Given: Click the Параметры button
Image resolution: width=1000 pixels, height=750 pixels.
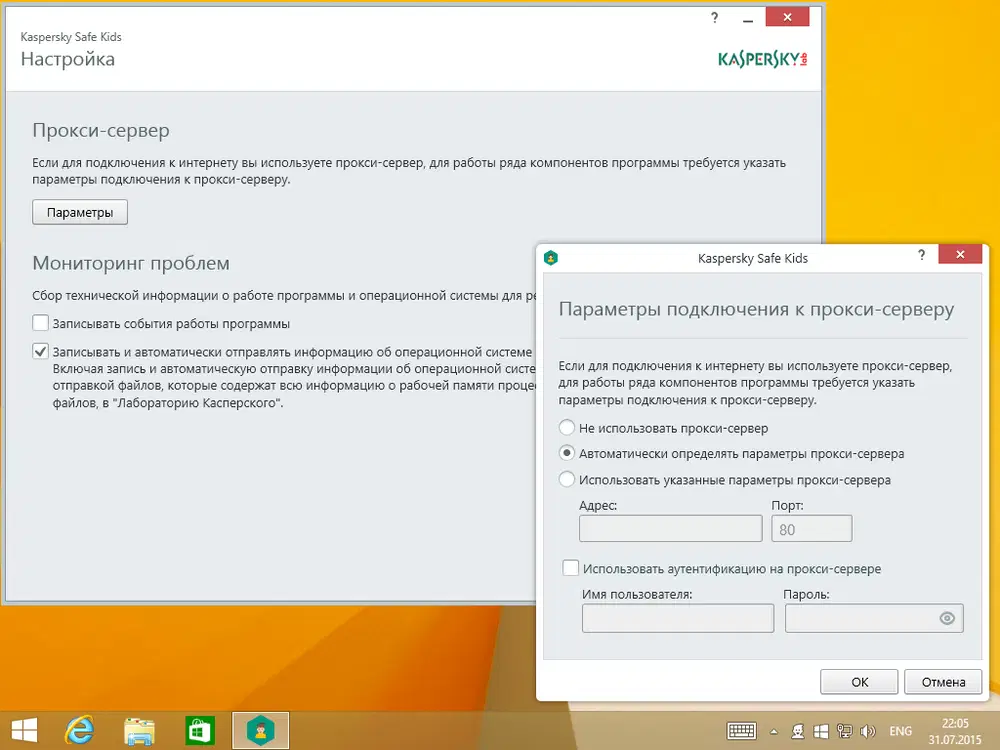Looking at the screenshot, I should 80,212.
